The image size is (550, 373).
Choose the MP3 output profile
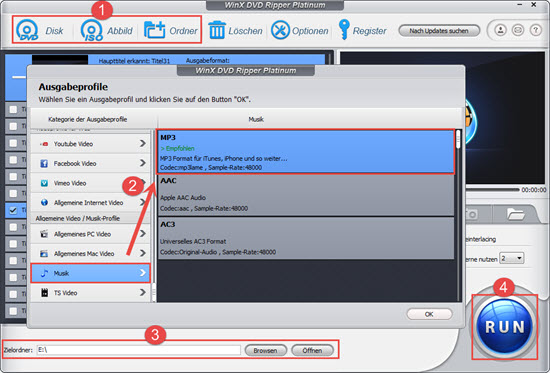[306, 152]
